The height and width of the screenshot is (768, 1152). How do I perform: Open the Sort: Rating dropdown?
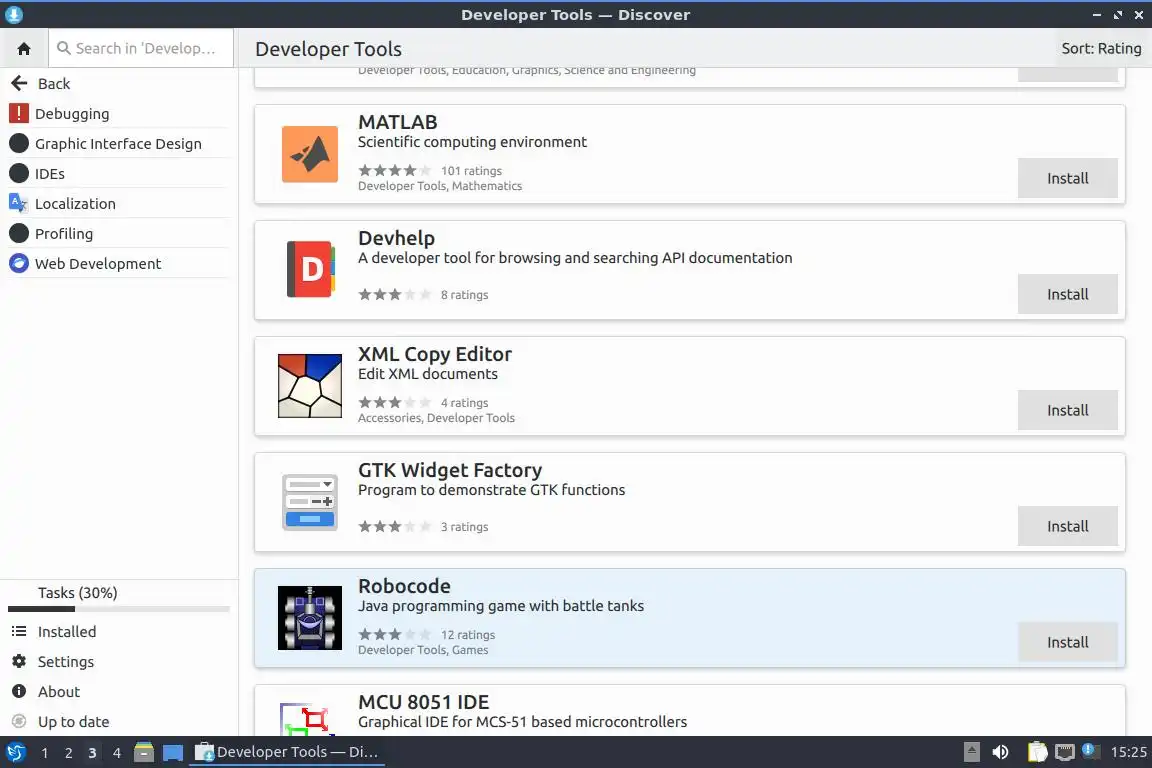tap(1101, 49)
